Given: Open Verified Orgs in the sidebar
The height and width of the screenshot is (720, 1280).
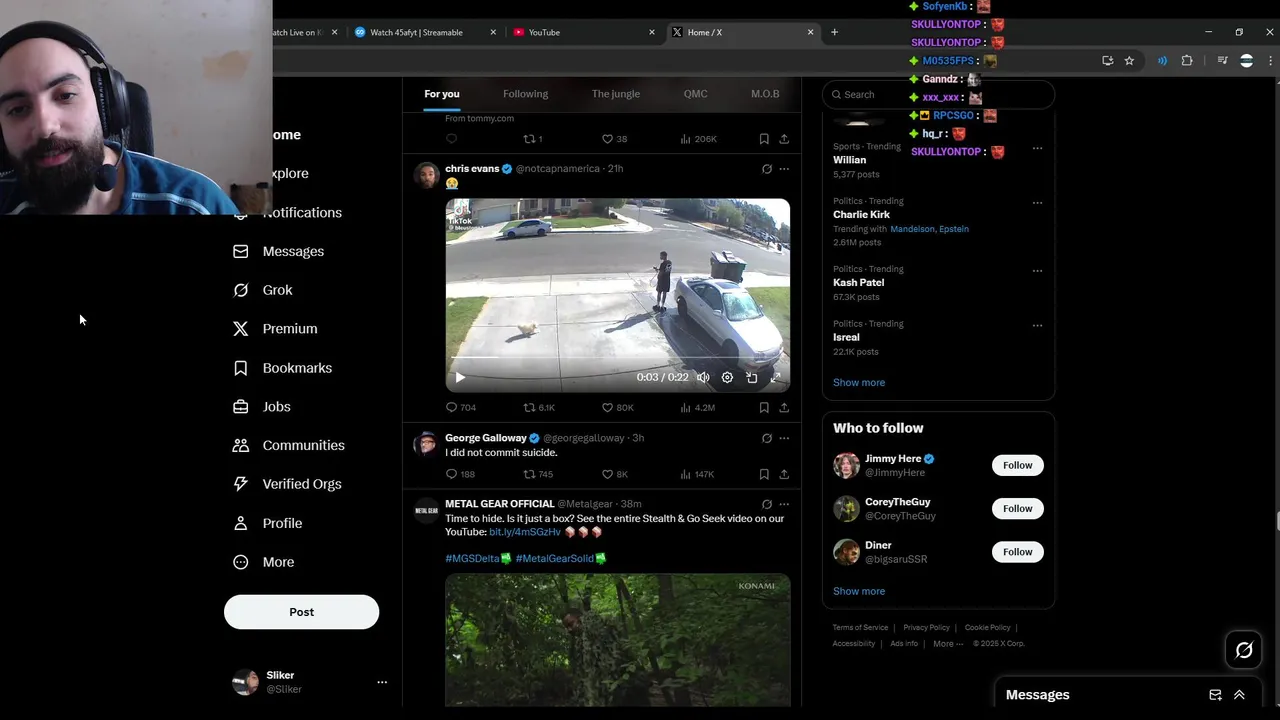Looking at the screenshot, I should (x=288, y=484).
